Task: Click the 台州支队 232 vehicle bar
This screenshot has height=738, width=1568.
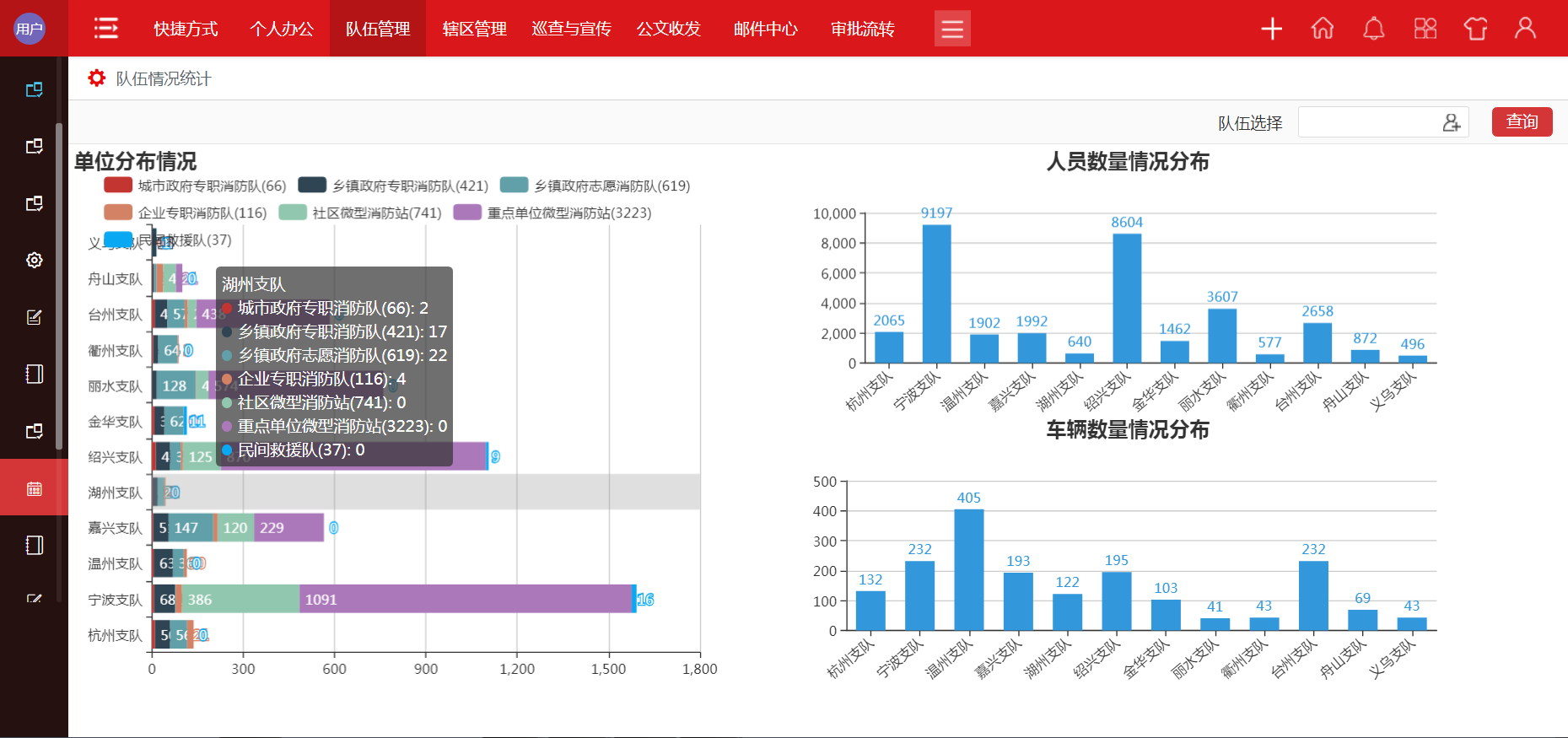Action: click(x=1313, y=595)
